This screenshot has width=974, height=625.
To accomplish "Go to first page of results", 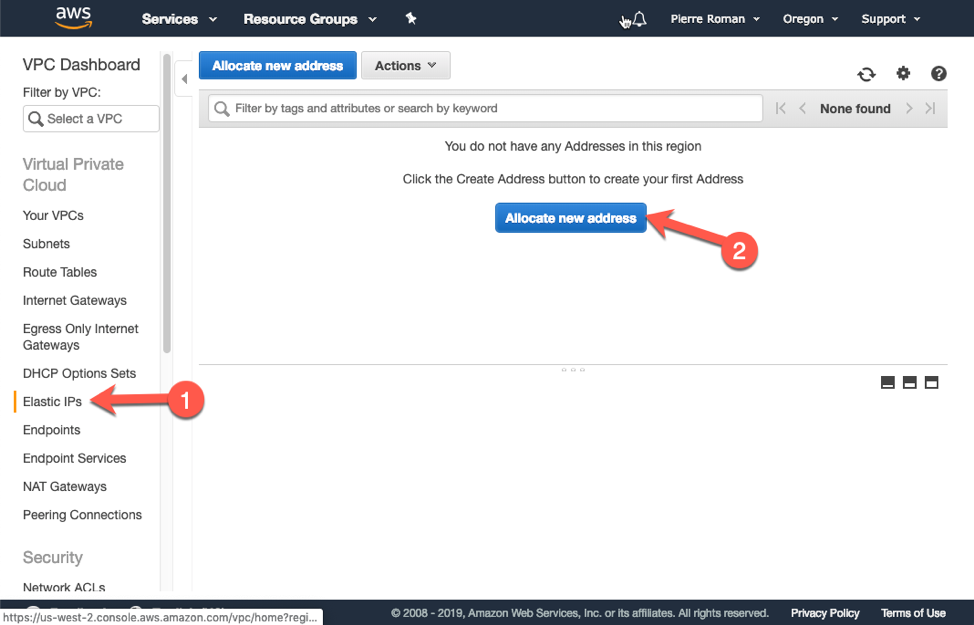I will [x=780, y=108].
